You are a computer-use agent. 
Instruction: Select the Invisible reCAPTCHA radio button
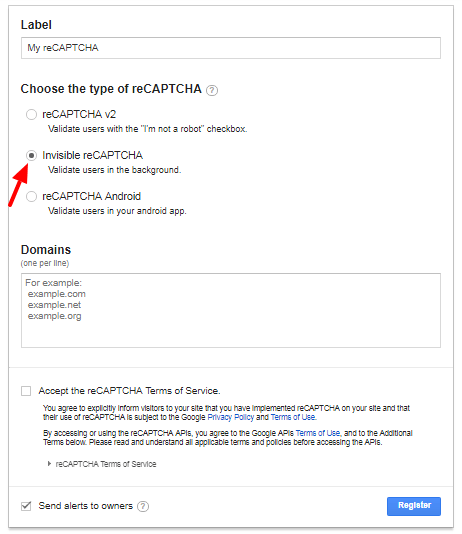[x=31, y=156]
